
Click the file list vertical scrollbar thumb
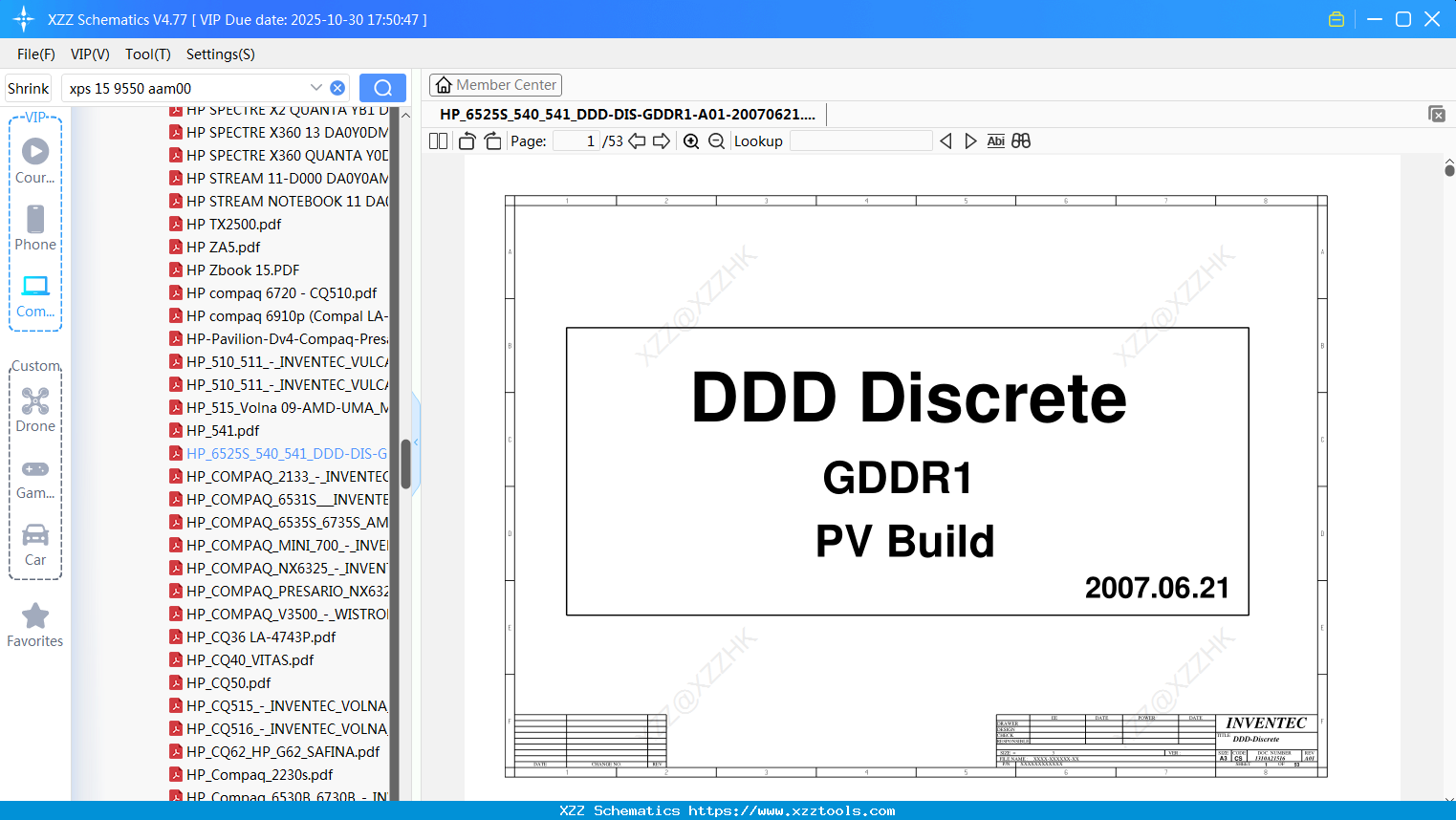405,464
